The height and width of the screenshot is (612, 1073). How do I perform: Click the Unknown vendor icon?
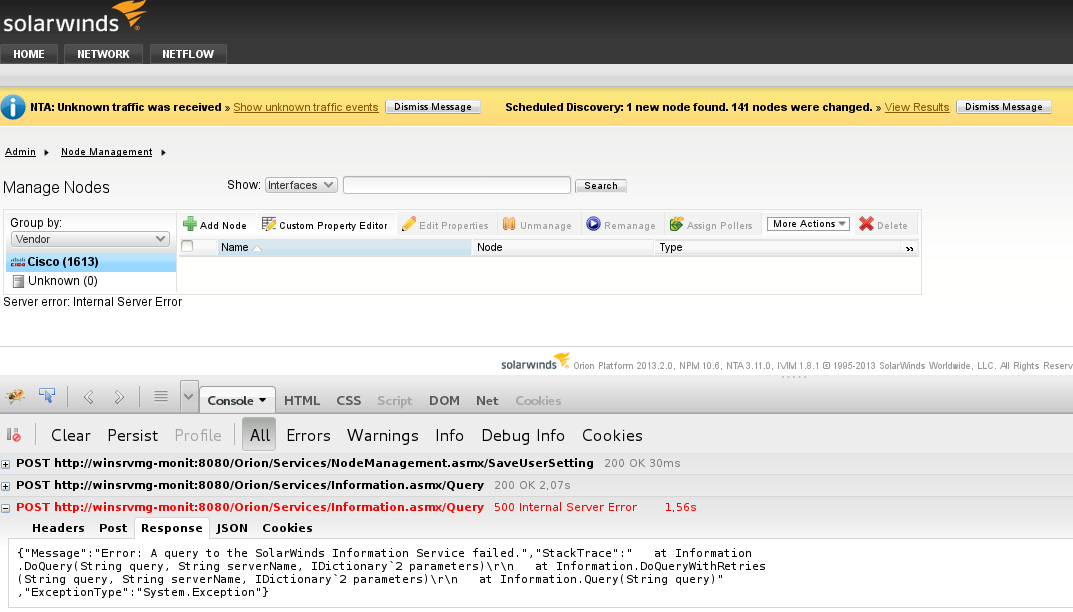(18, 281)
